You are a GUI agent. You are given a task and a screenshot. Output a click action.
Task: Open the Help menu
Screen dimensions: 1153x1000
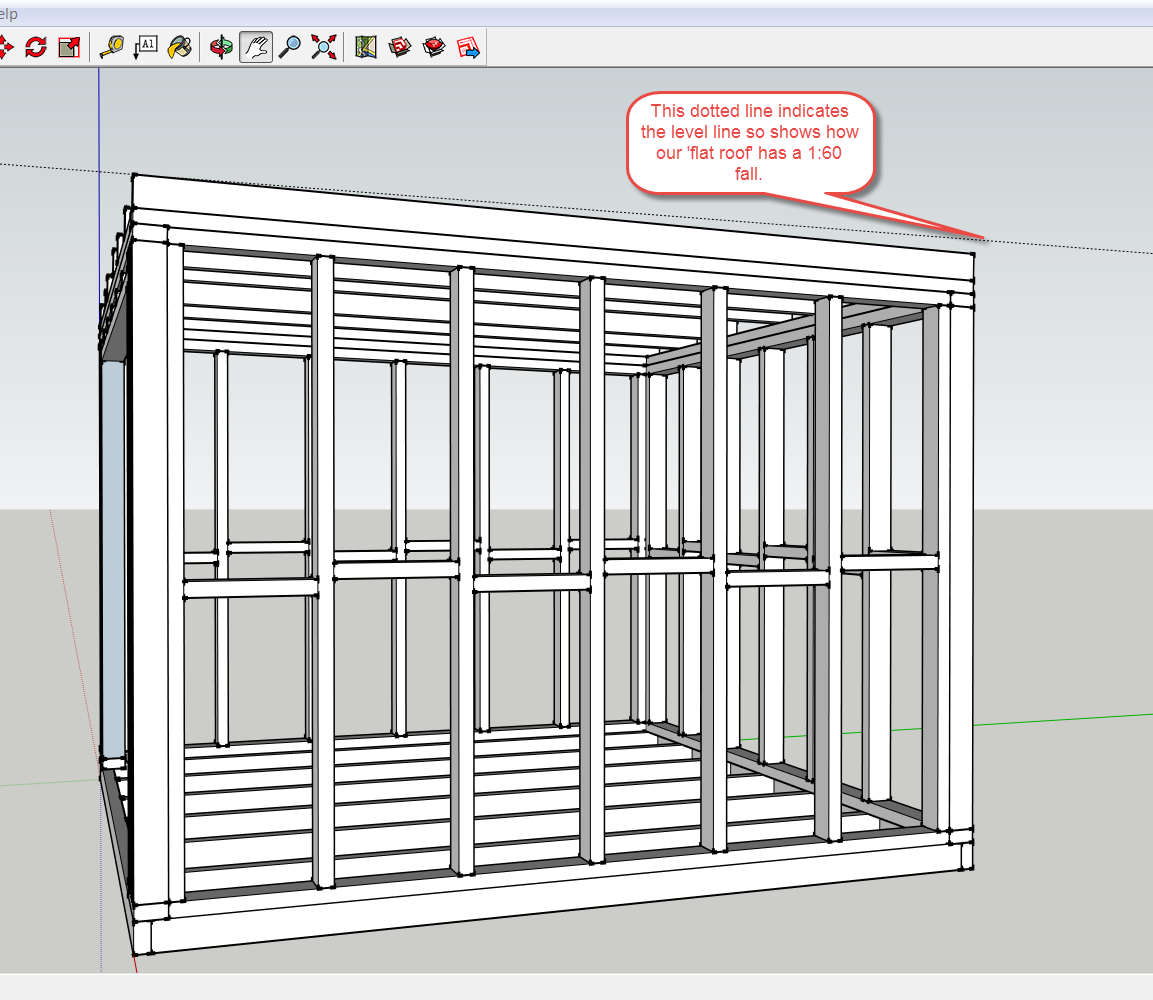pos(8,15)
